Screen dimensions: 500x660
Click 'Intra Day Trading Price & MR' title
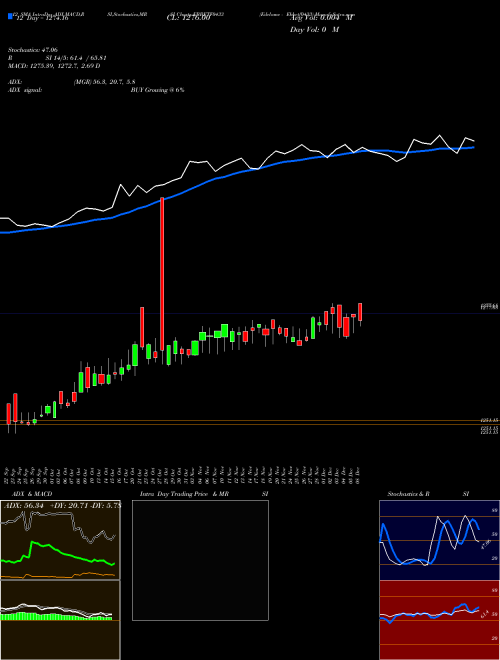185,494
